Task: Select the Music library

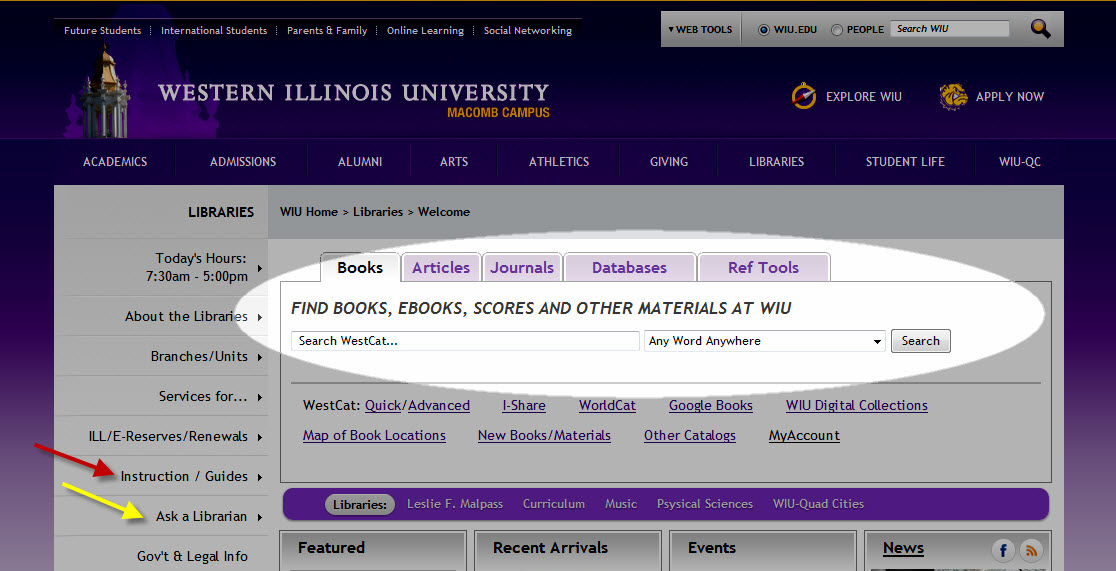Action: pos(621,503)
